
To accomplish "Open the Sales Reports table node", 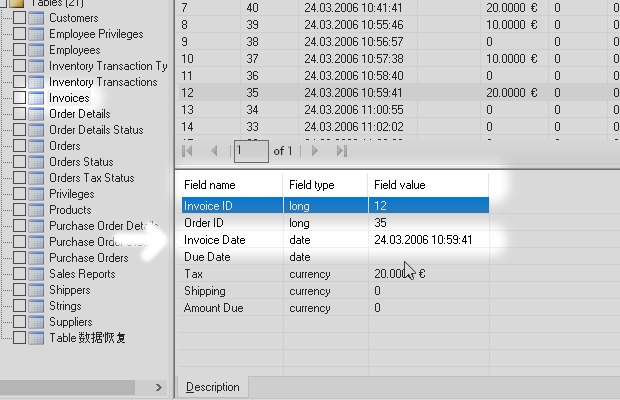I will (81, 274).
